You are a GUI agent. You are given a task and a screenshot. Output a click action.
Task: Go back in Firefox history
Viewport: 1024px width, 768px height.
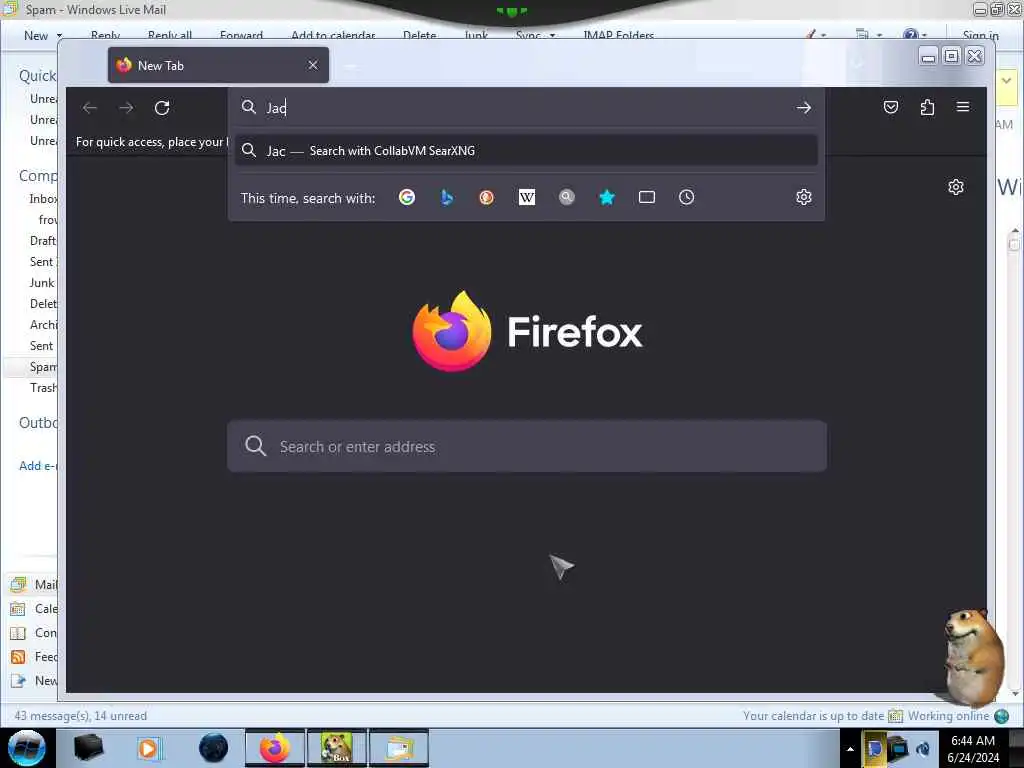pos(90,108)
